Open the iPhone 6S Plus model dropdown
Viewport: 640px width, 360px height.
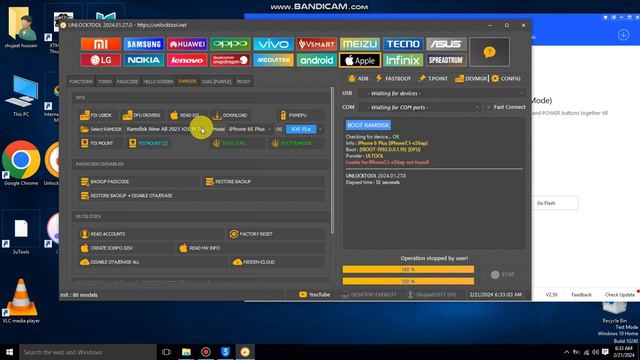[250, 129]
